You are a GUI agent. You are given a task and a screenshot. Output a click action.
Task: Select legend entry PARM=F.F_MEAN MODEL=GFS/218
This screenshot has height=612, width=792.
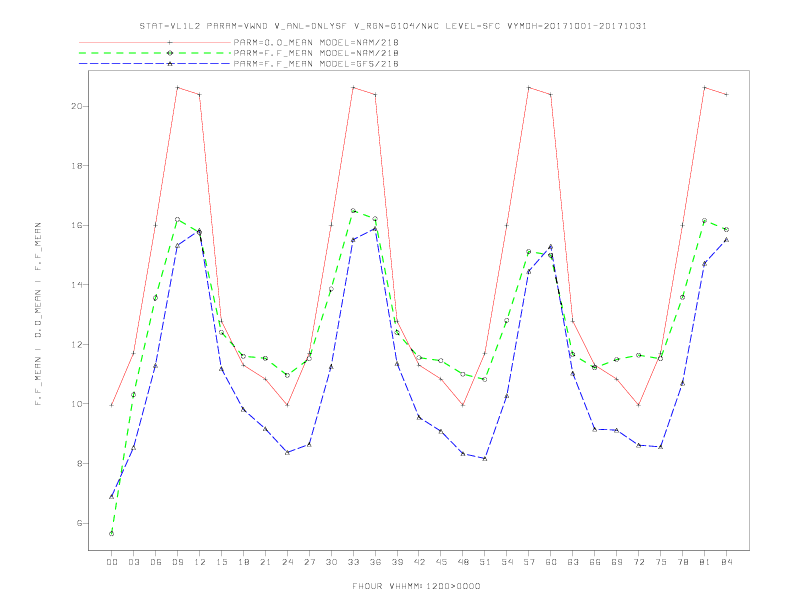[x=316, y=64]
